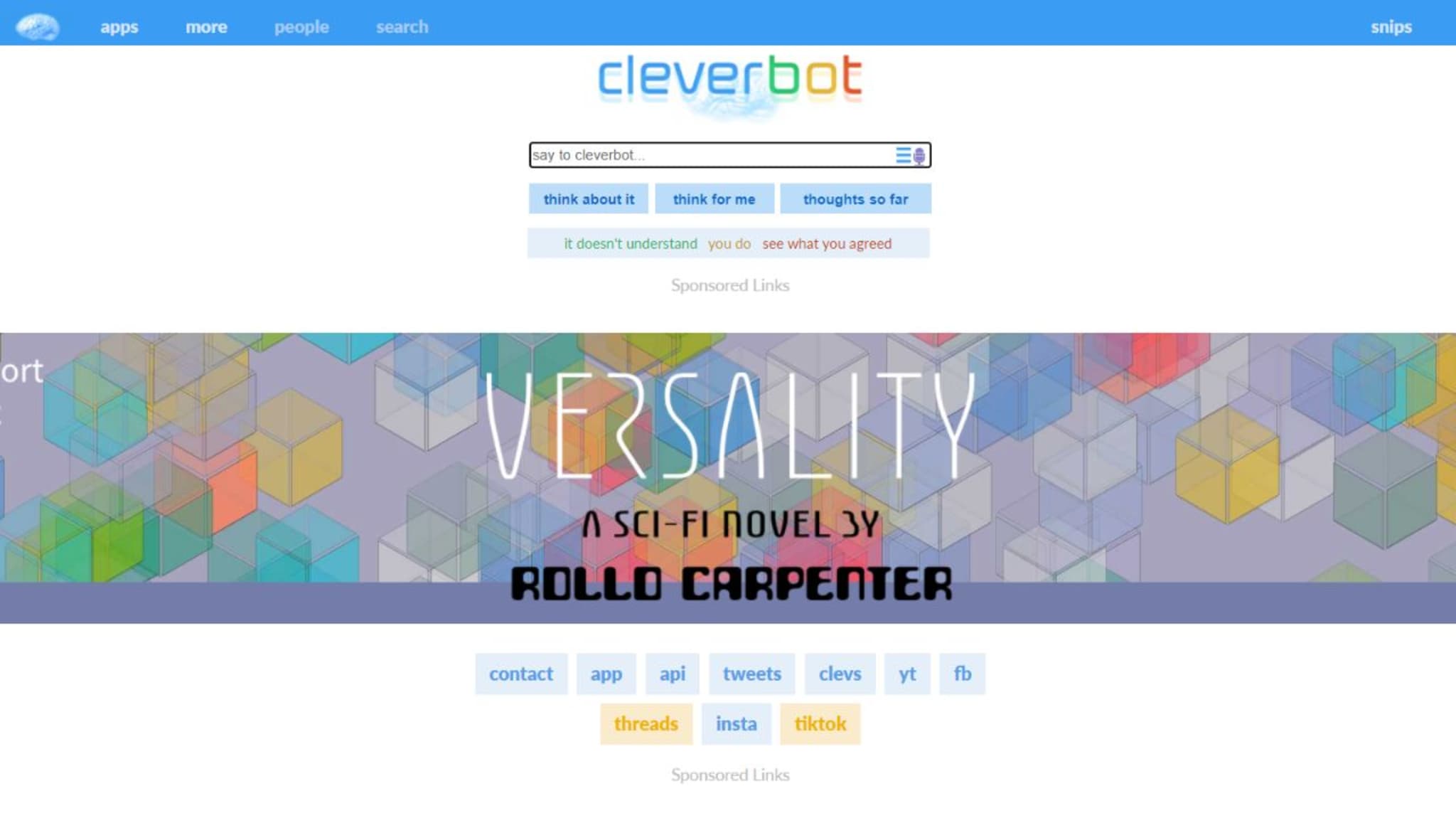Screen dimensions: 1456x818
Task: Expand the 'clevs' section
Action: [839, 673]
